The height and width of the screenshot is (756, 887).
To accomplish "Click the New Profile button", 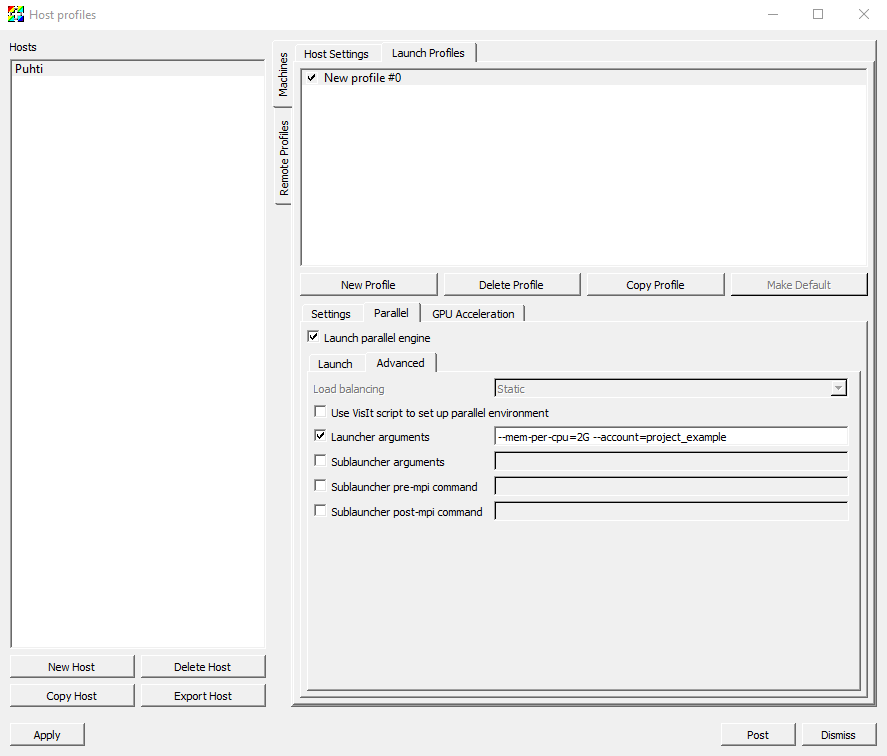I will 368,285.
